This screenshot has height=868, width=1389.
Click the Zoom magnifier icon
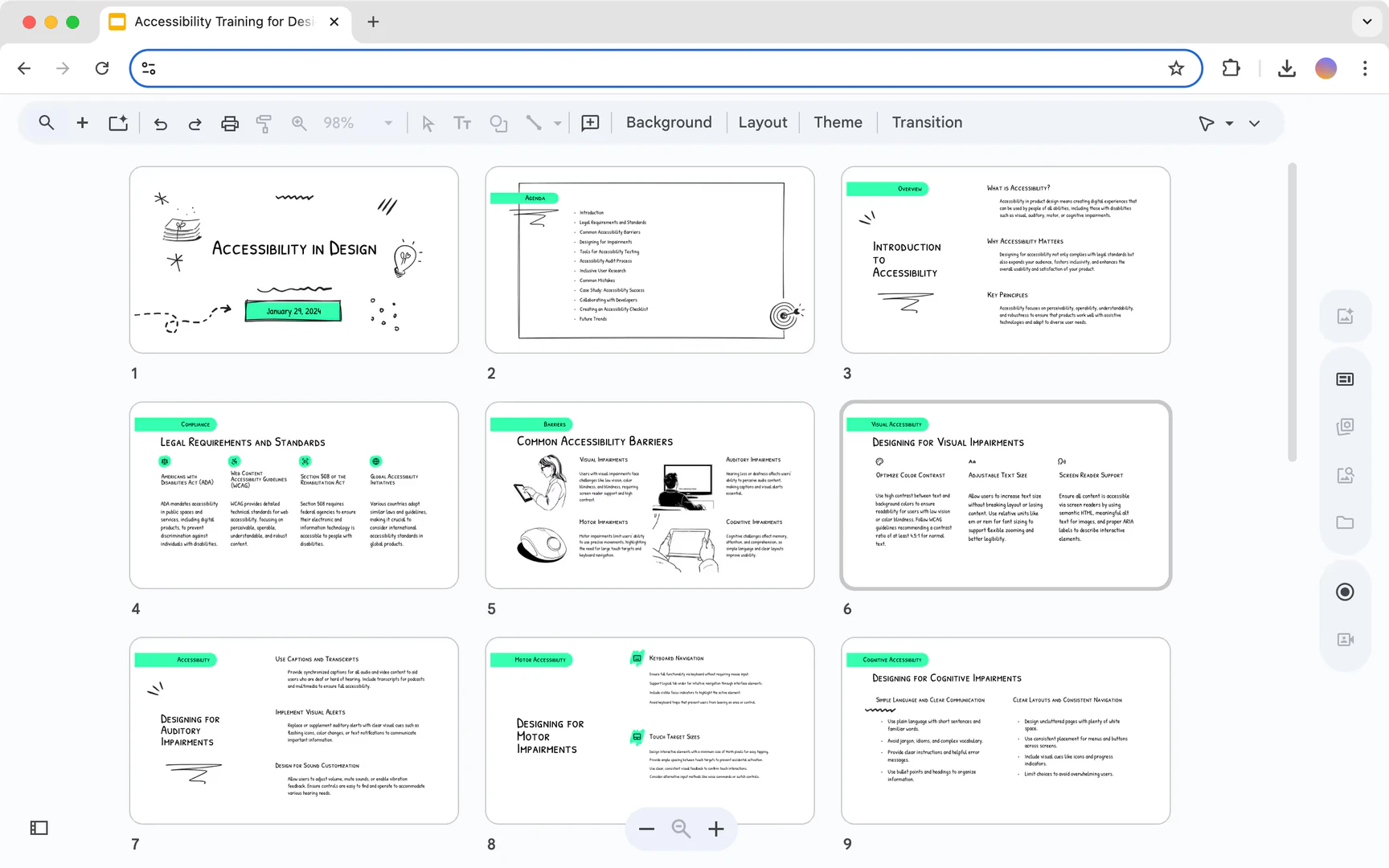[x=299, y=123]
